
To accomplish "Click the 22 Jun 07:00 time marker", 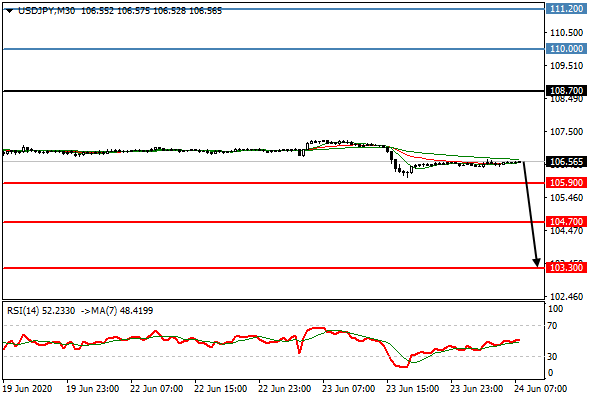I will point(157,388).
